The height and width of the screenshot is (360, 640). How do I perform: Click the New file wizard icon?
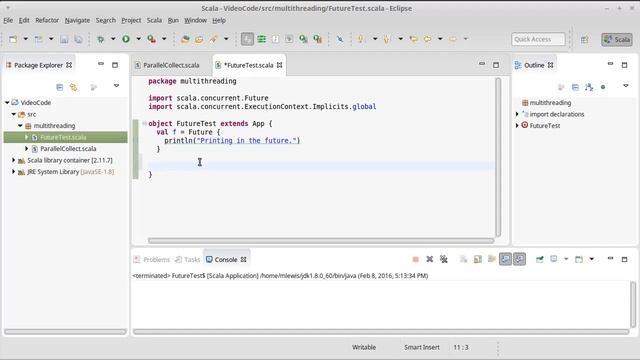coord(13,39)
